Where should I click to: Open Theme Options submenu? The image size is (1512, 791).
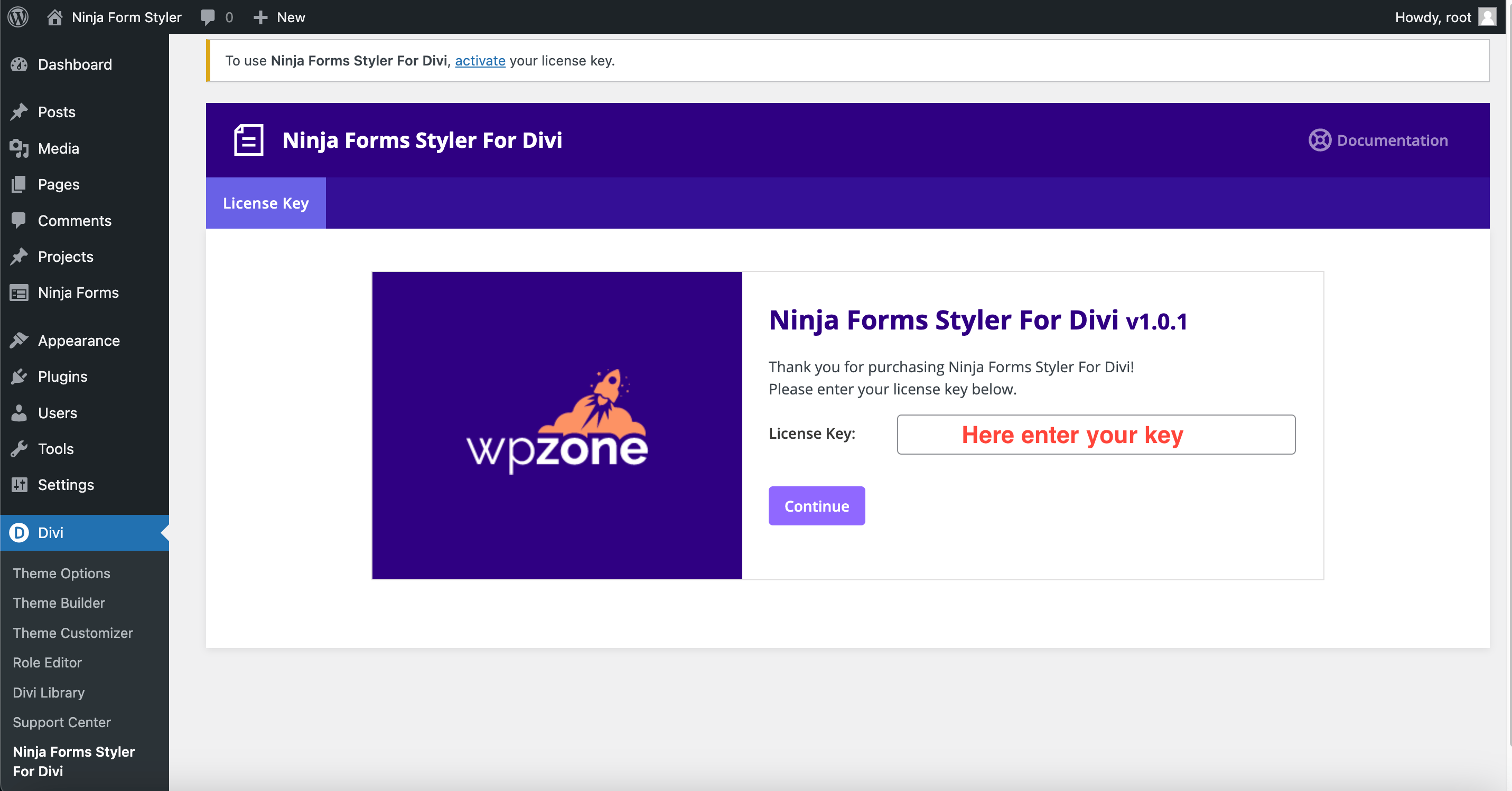tap(62, 573)
